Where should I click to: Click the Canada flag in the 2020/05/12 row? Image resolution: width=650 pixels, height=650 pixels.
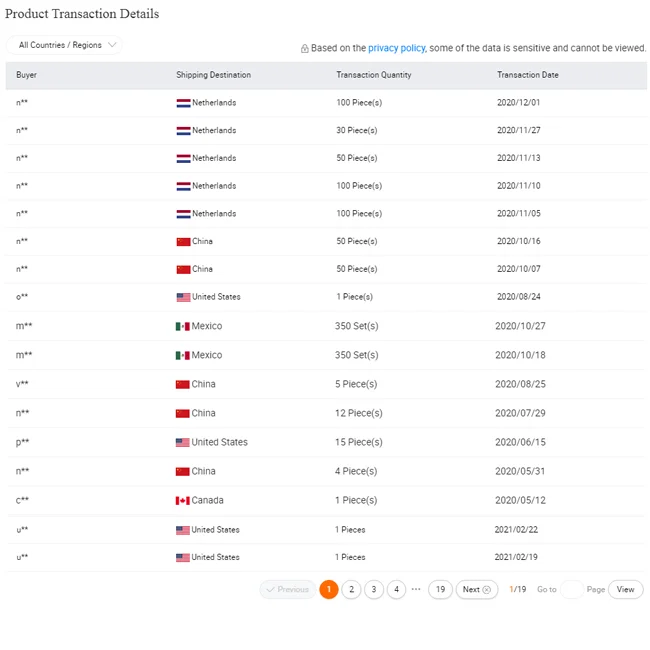tap(182, 500)
